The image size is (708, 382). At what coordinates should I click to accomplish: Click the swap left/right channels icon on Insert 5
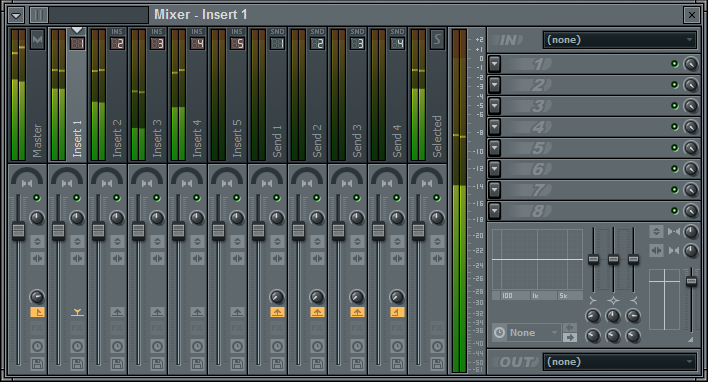pos(237,258)
